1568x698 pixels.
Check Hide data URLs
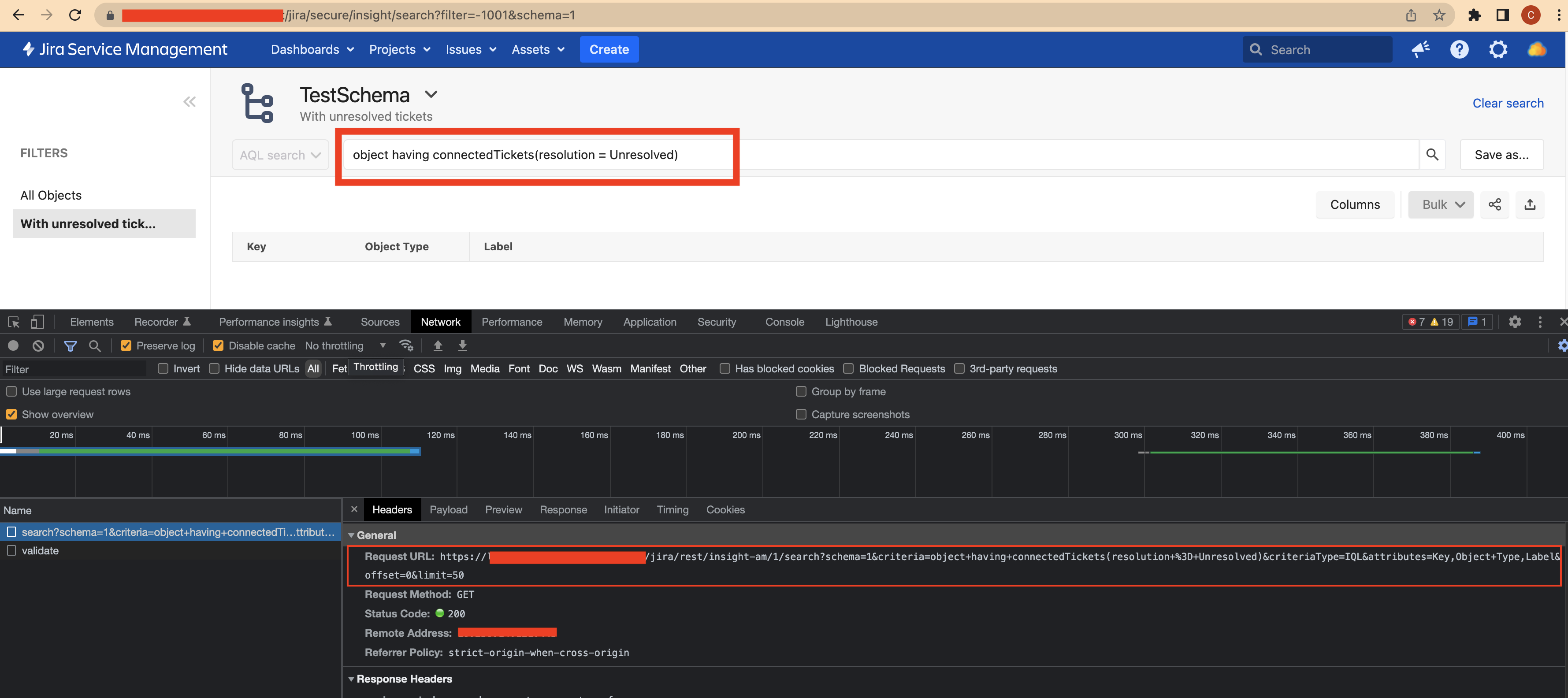[214, 369]
